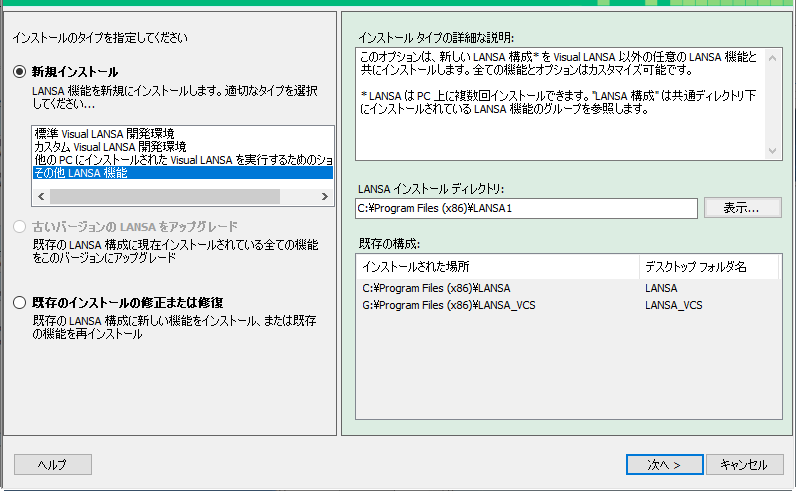
Task: Click the install type list's horizontal scrollbar thumb
Action: coord(164,197)
